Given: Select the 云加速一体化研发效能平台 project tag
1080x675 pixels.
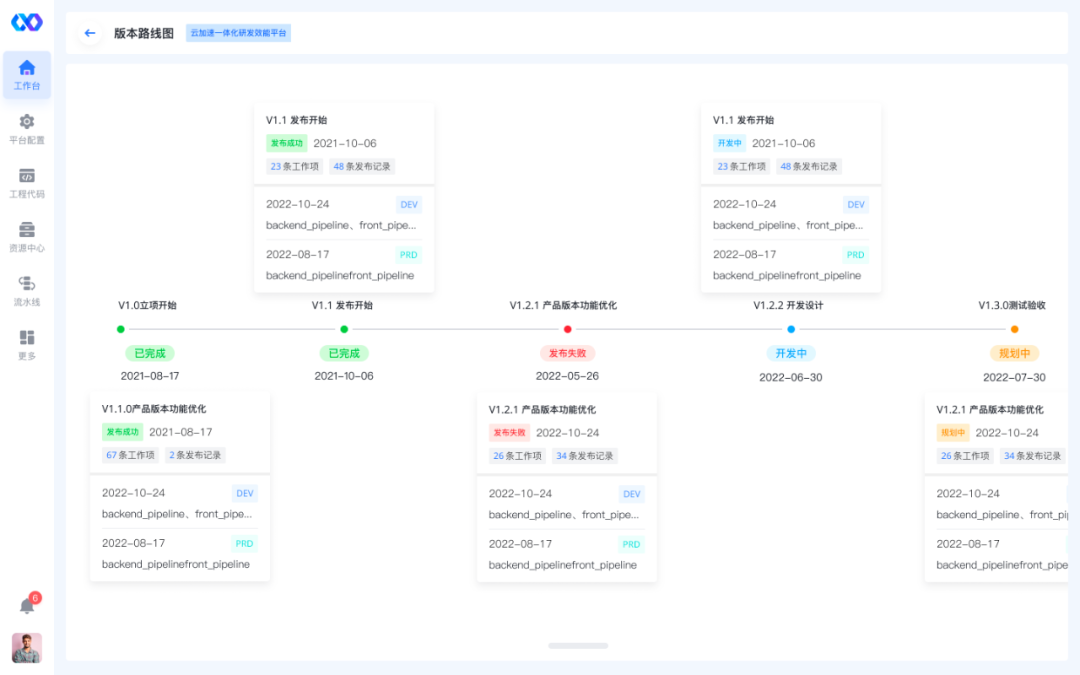Looking at the screenshot, I should [x=238, y=32].
